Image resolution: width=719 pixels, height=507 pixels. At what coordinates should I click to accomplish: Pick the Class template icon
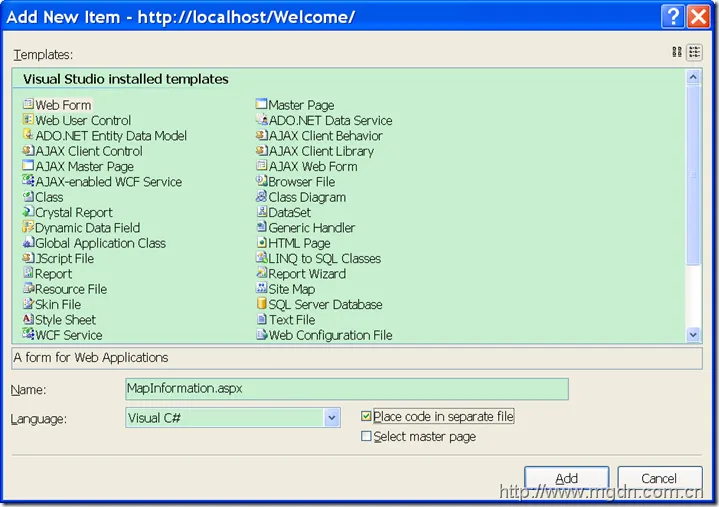click(x=28, y=196)
